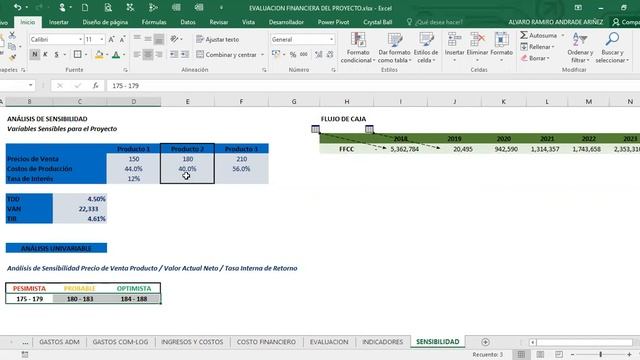Apply the yellow fill color bucket
The width and height of the screenshot is (640, 360).
pyautogui.click(x=99, y=54)
